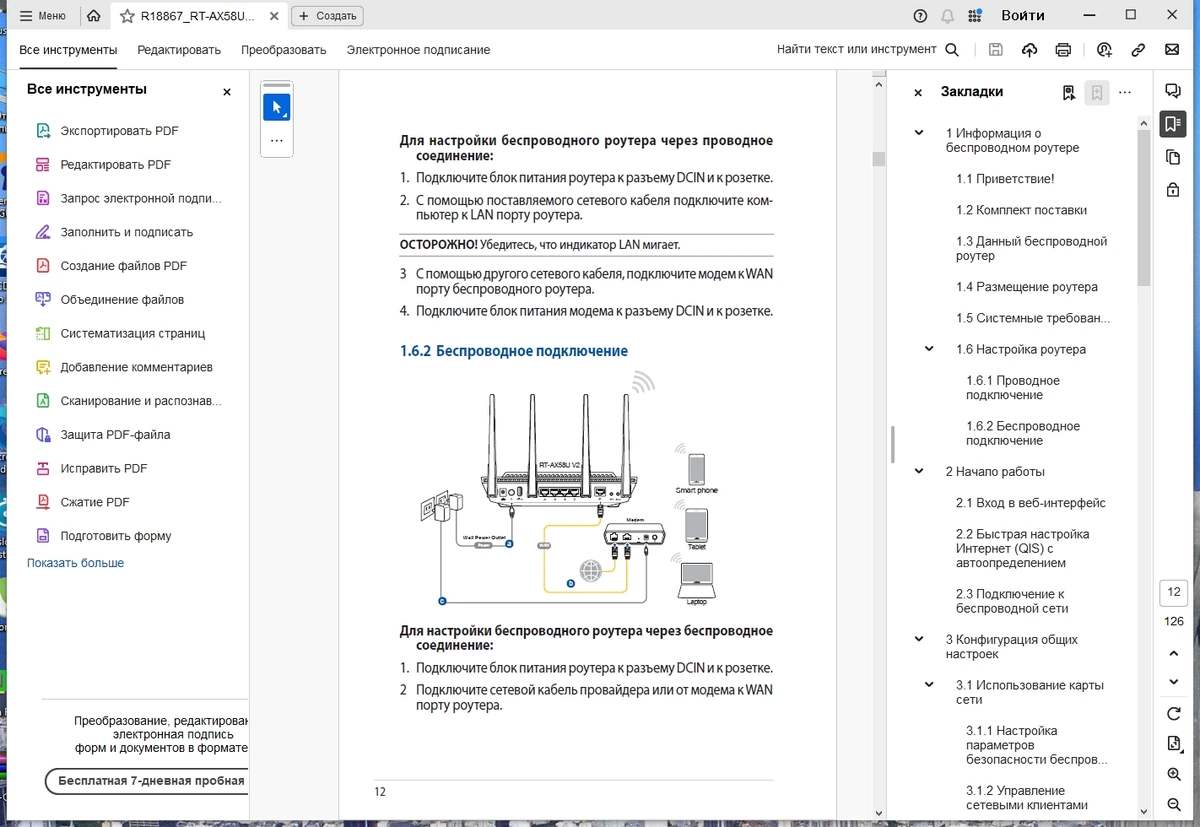Toggle the add bookmark icon in Закладки panel
Screen dimensions: 1200x827
(1097, 93)
